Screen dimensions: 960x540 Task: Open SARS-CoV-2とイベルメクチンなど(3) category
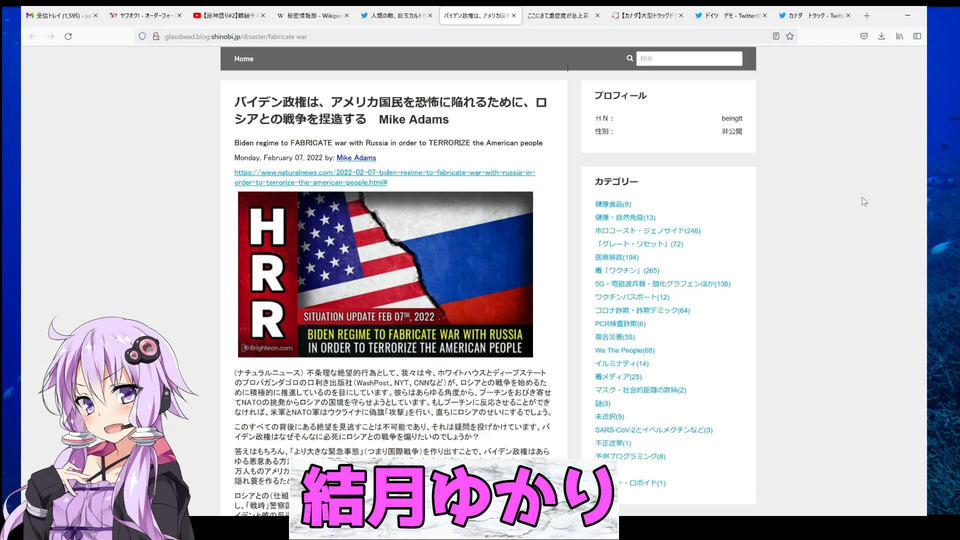click(653, 430)
